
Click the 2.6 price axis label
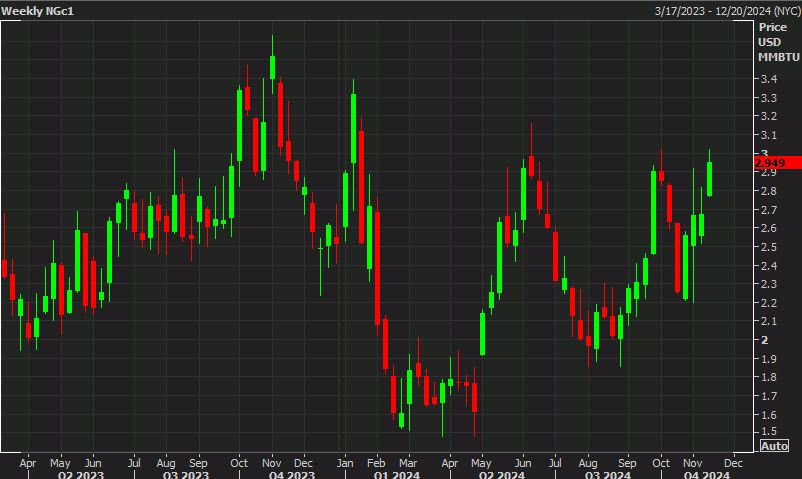click(x=769, y=228)
